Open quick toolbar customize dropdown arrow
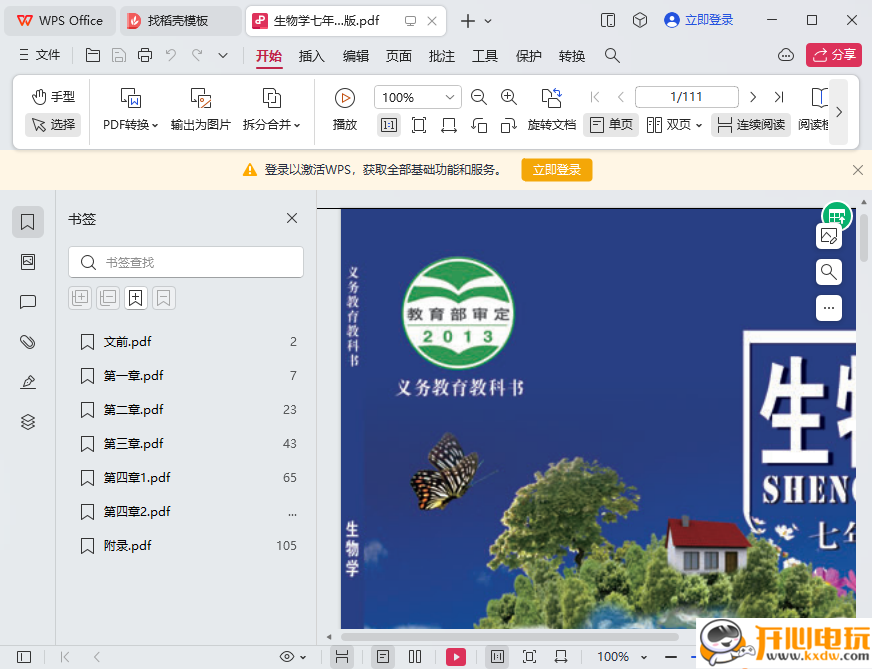Screen dimensions: 872x669 [223, 55]
